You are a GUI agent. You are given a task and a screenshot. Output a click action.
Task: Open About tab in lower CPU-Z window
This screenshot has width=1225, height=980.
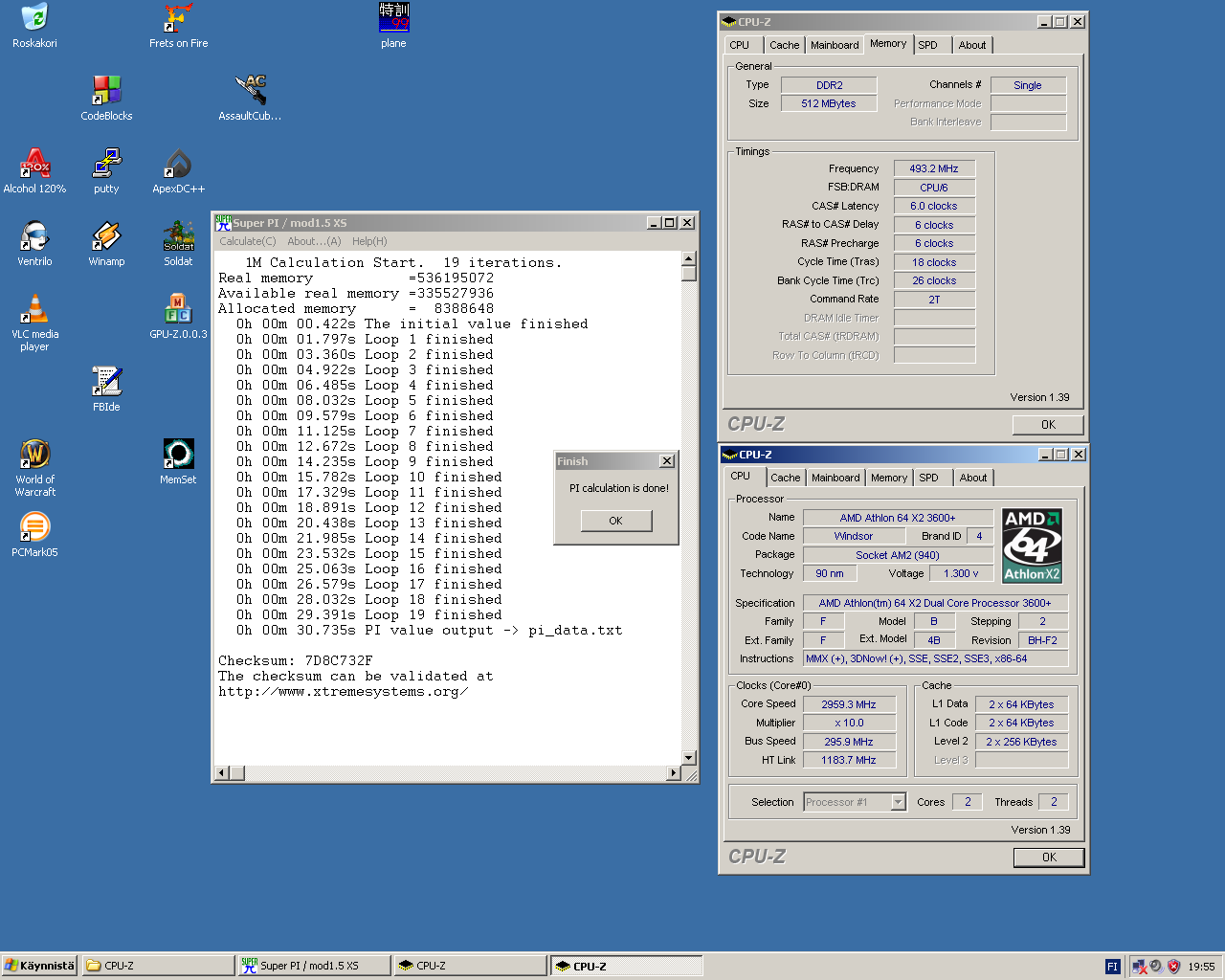973,478
